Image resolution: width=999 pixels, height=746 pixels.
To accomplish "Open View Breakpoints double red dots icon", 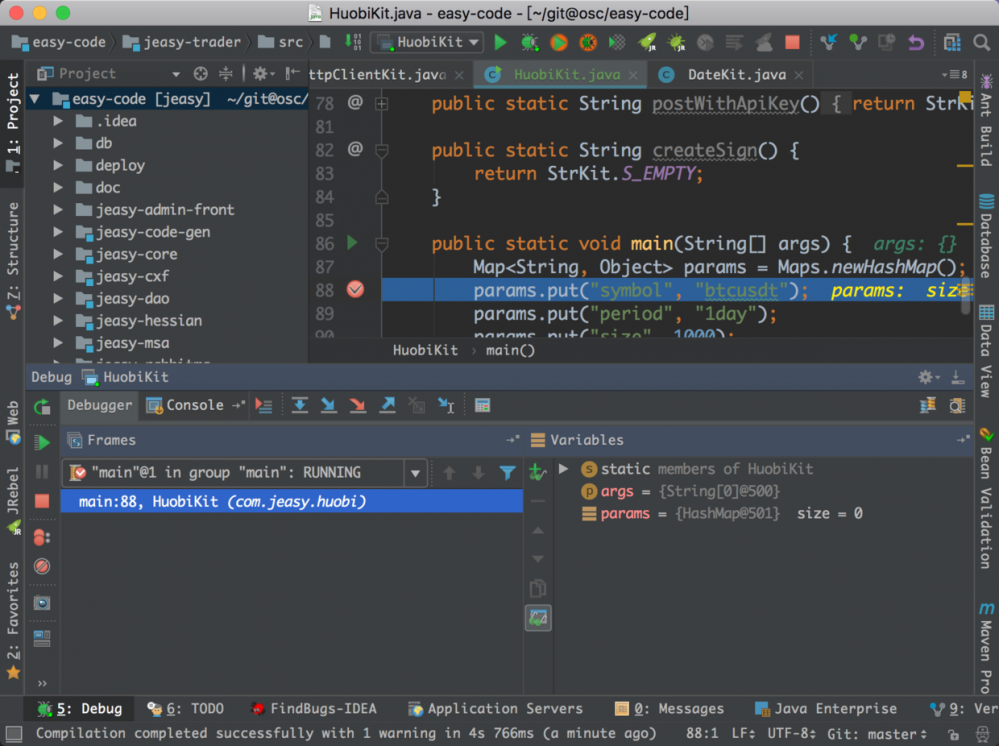I will tap(42, 537).
